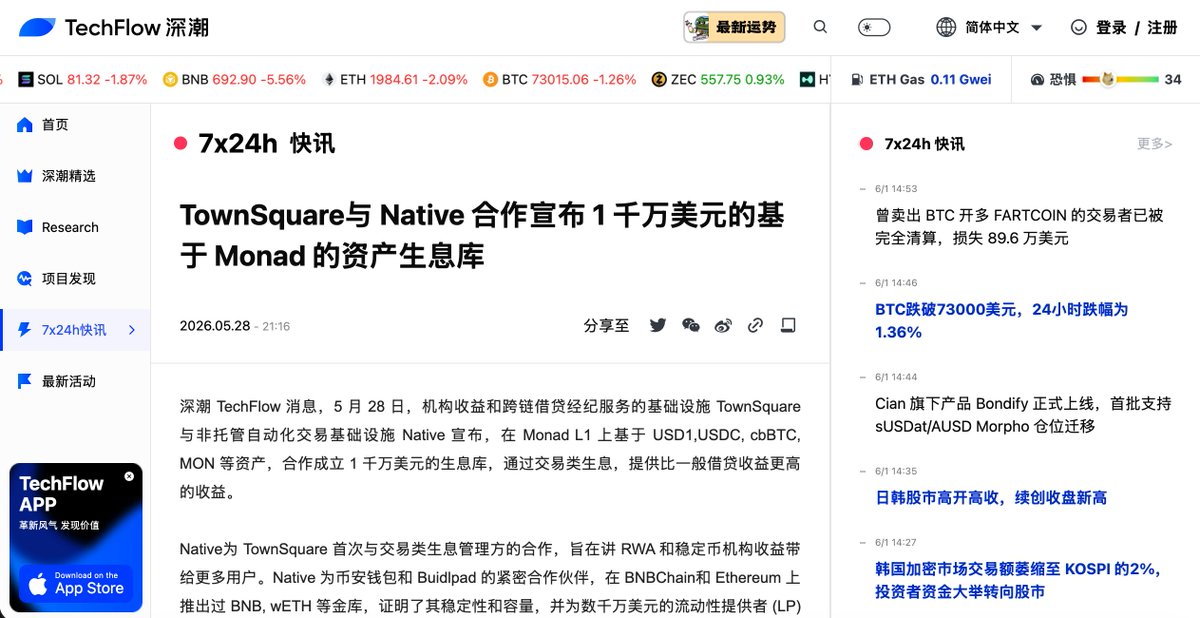This screenshot has height=618, width=1200.
Task: Click the book icon beside Research
Action: pyautogui.click(x=25, y=227)
